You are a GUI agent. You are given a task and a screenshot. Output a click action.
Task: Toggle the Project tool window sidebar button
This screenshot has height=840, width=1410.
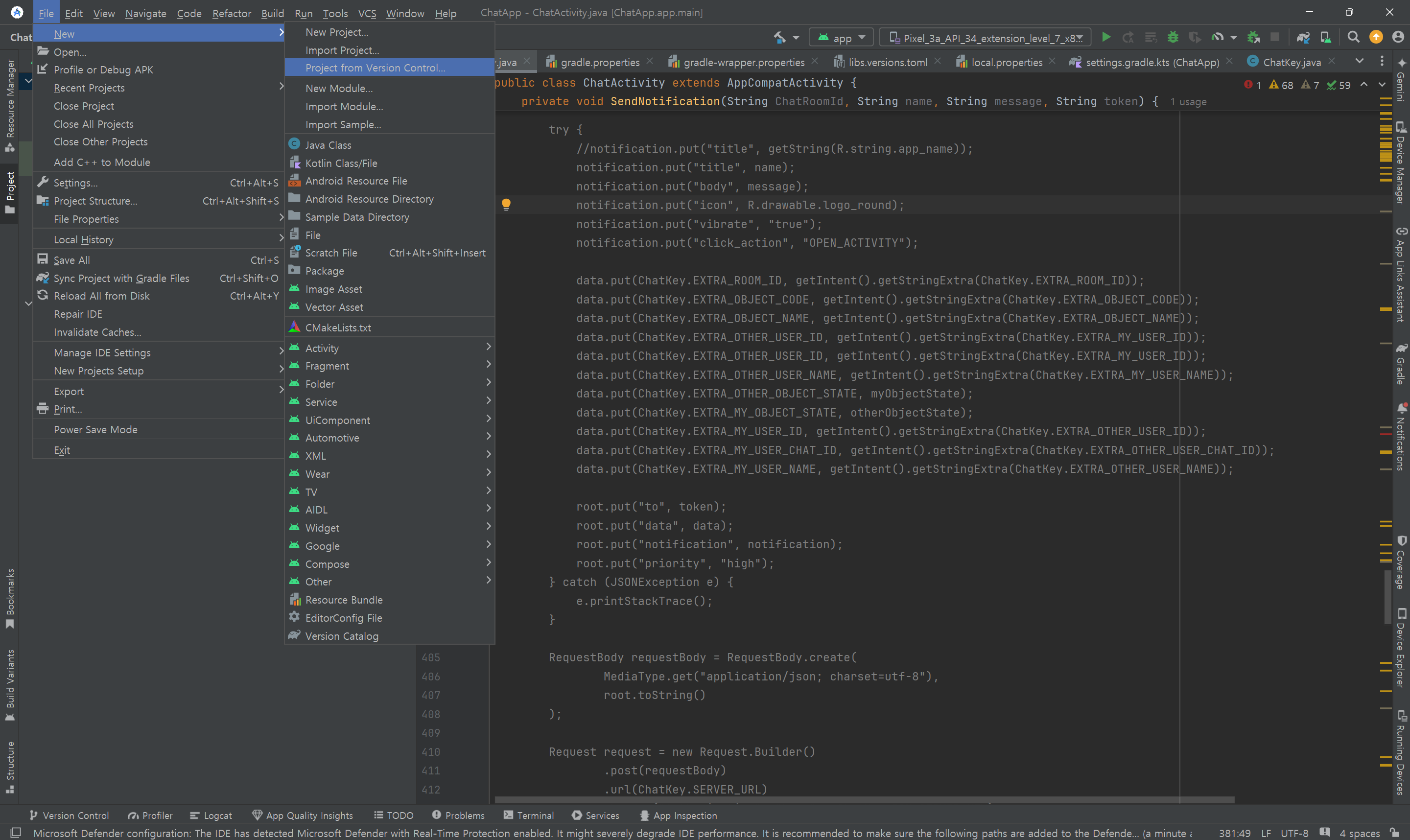(10, 192)
